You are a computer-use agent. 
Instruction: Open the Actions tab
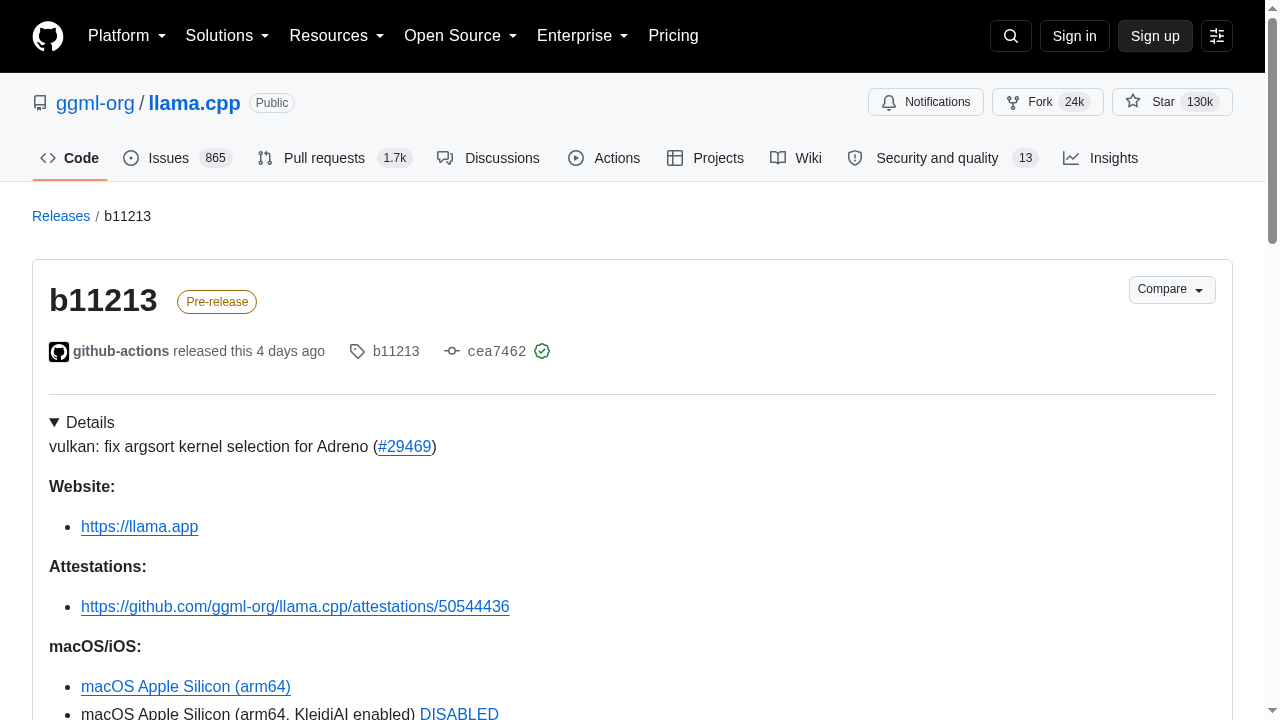[604, 158]
